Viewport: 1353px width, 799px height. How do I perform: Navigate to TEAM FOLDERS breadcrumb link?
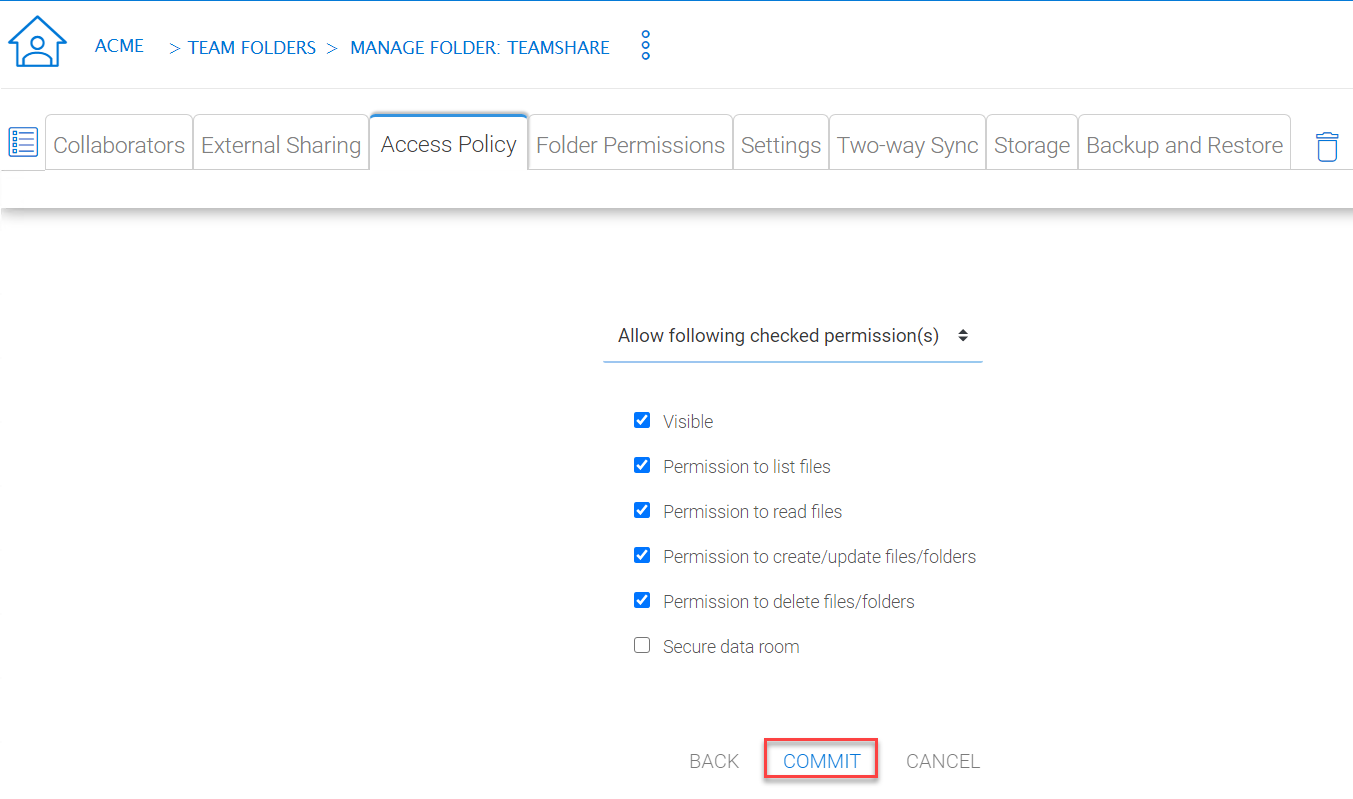click(x=252, y=47)
